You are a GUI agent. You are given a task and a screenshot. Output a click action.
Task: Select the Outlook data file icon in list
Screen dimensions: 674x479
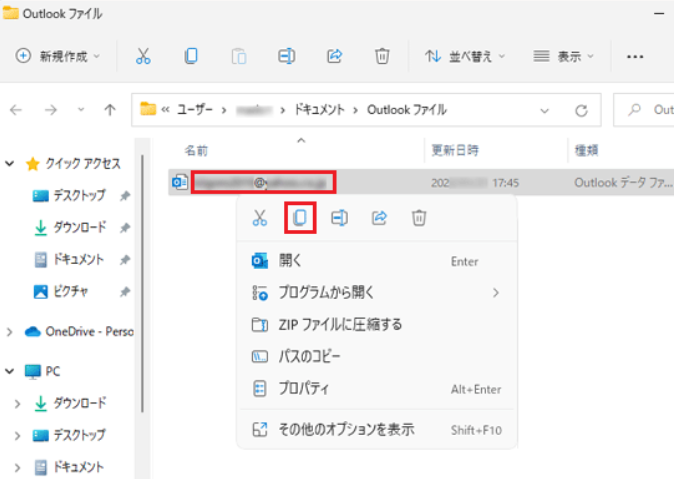180,182
